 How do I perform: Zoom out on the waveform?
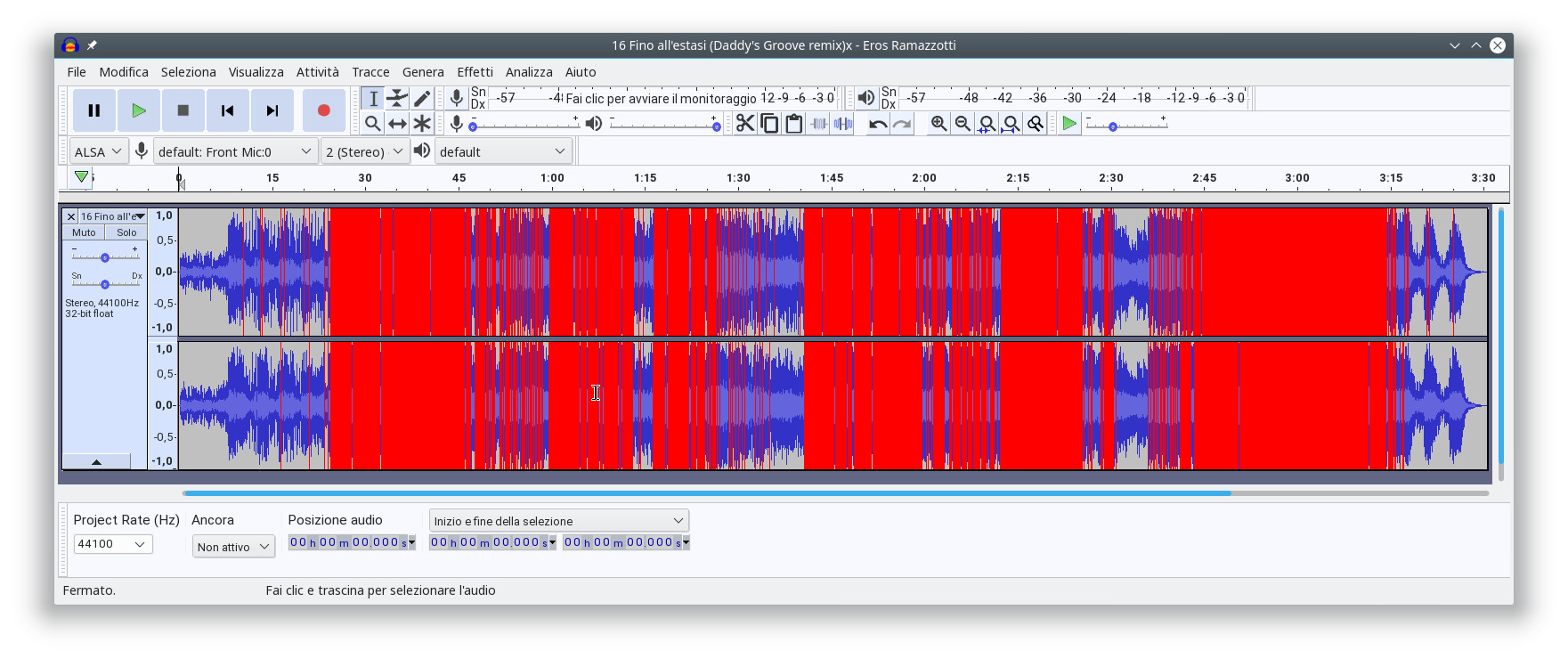pos(963,123)
